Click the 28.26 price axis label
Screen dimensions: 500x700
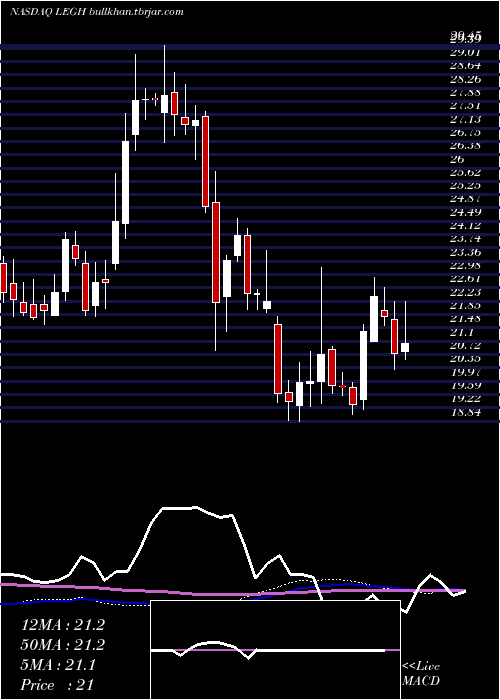pos(466,79)
